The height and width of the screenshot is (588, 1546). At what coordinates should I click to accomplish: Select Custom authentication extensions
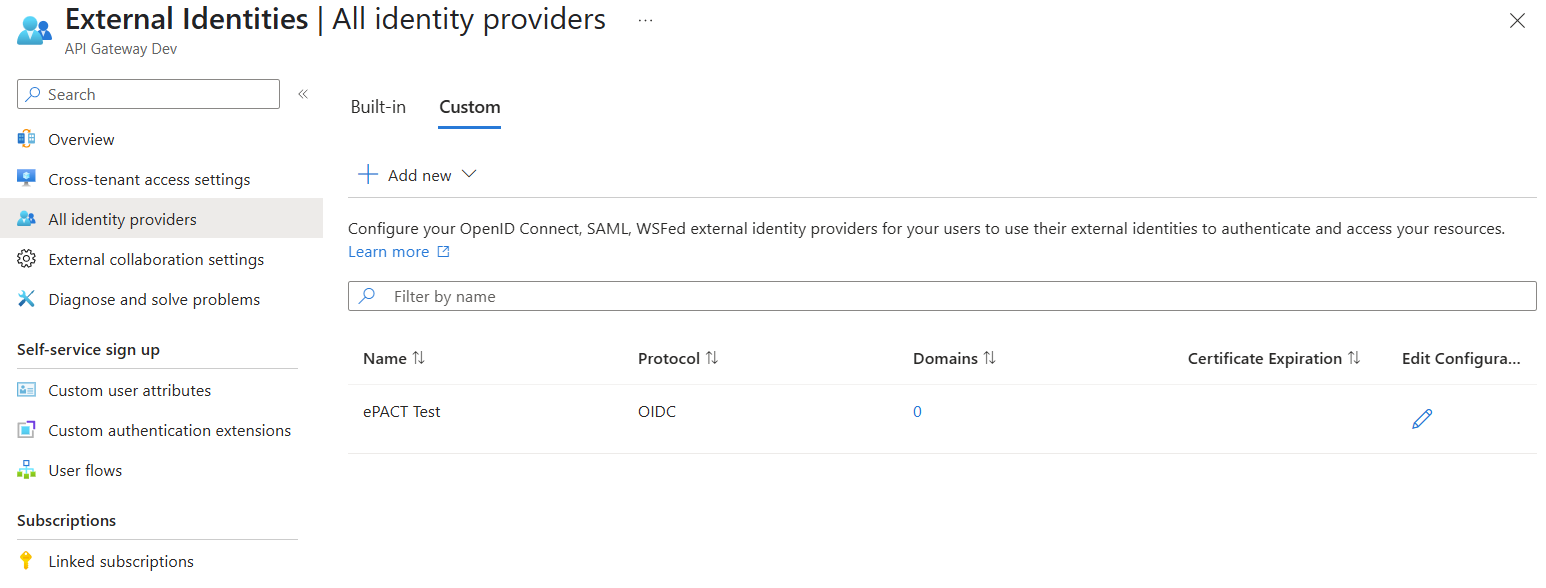pyautogui.click(x=169, y=429)
